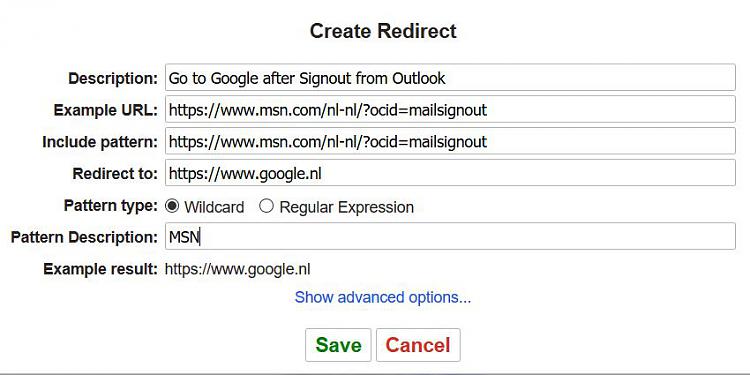Cancel creating the redirect
This screenshot has width=750, height=375.
point(418,345)
